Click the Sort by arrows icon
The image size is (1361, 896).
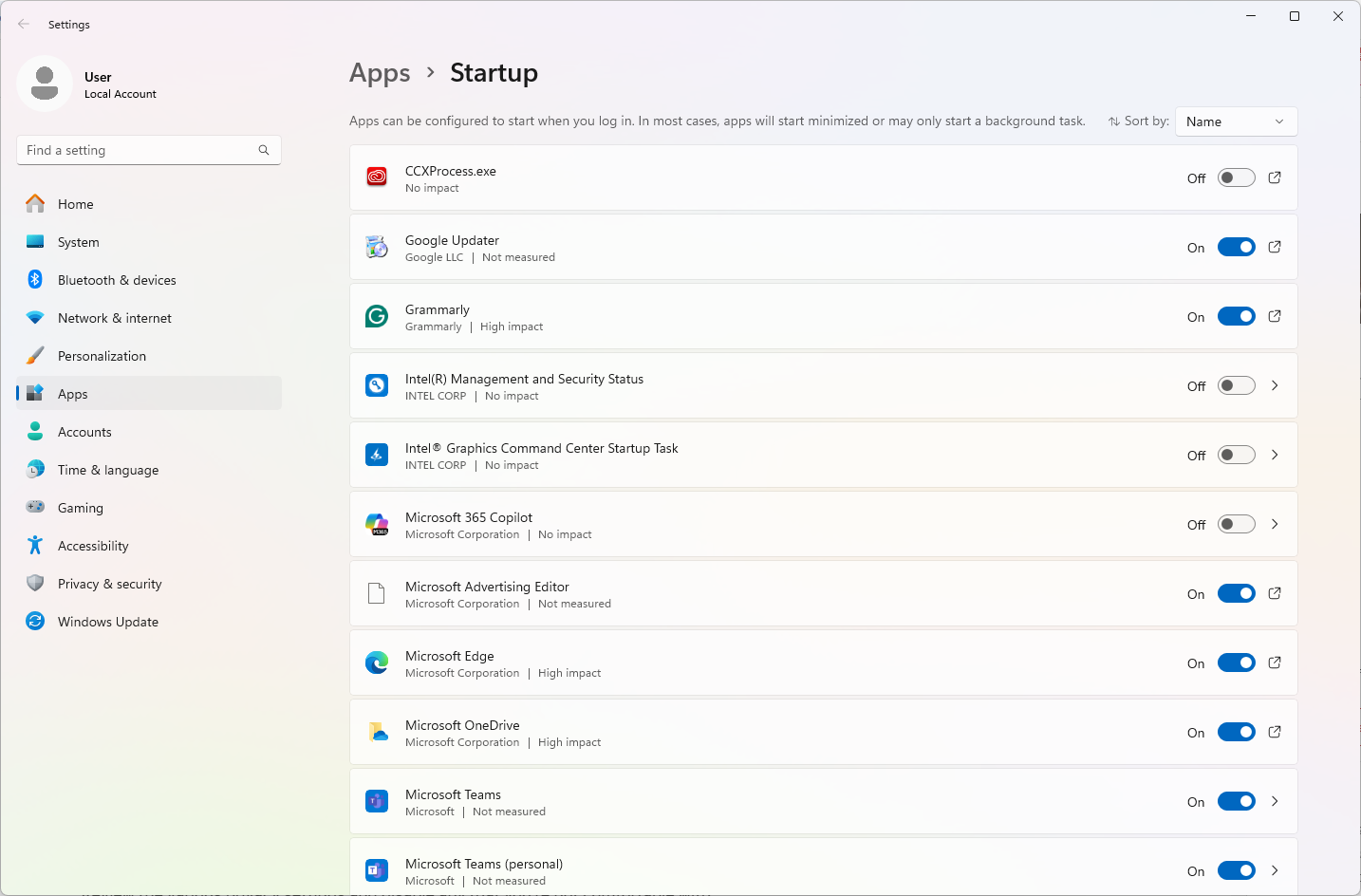1114,121
